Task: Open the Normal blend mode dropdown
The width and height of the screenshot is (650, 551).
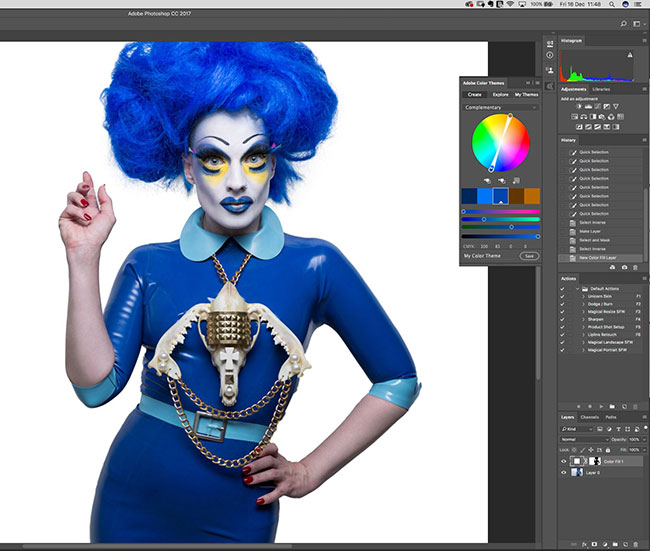Action: [582, 439]
